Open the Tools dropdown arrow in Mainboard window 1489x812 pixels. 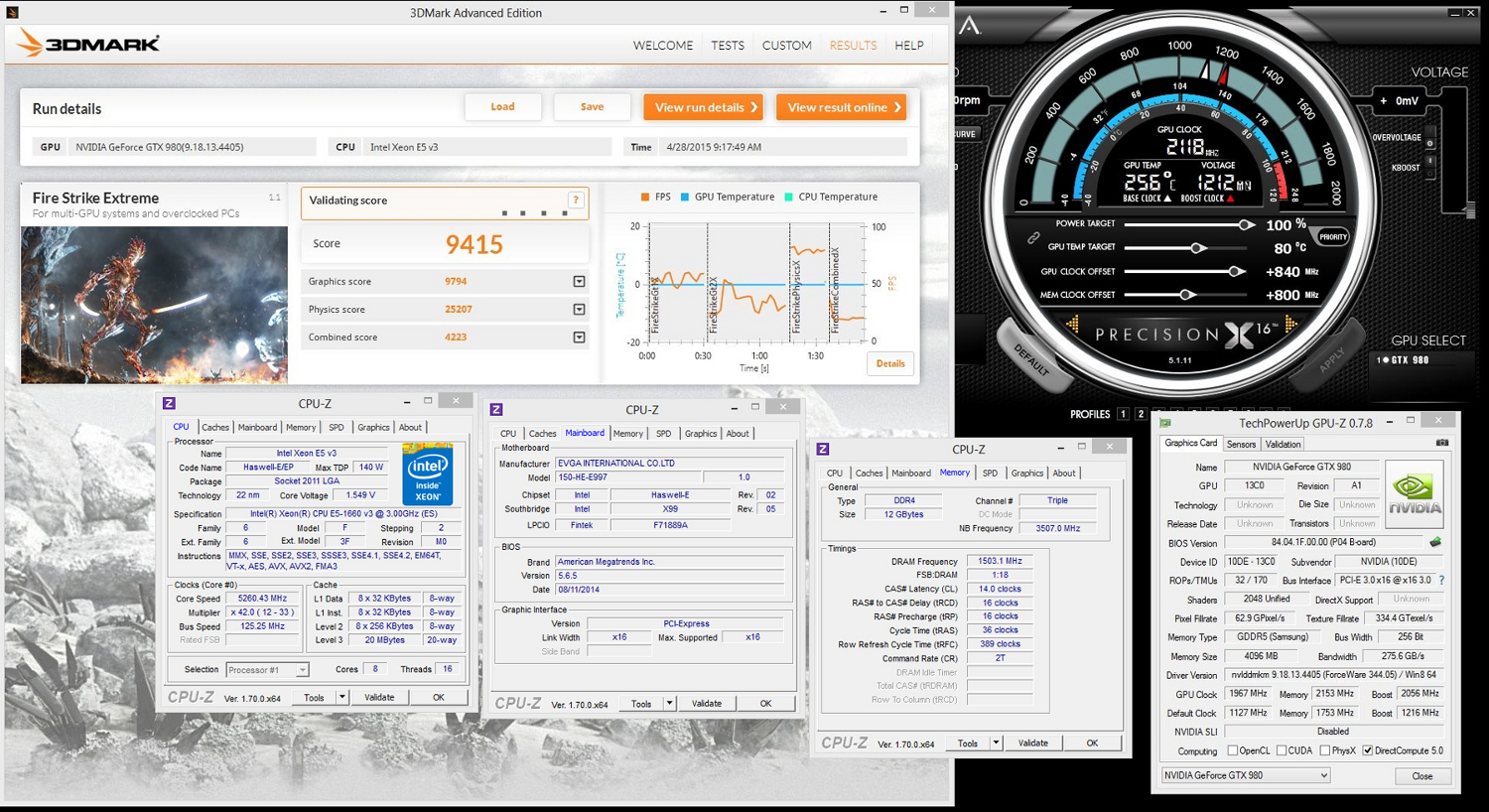tap(669, 704)
